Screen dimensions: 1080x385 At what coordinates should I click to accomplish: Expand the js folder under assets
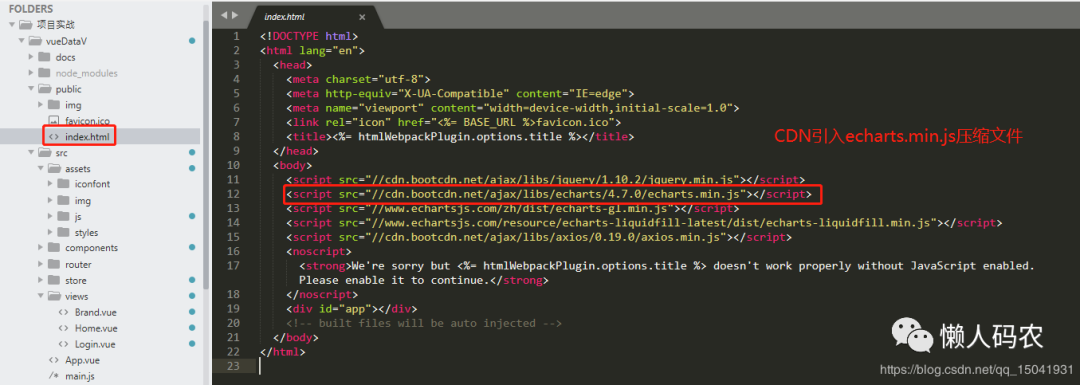pyautogui.click(x=50, y=216)
